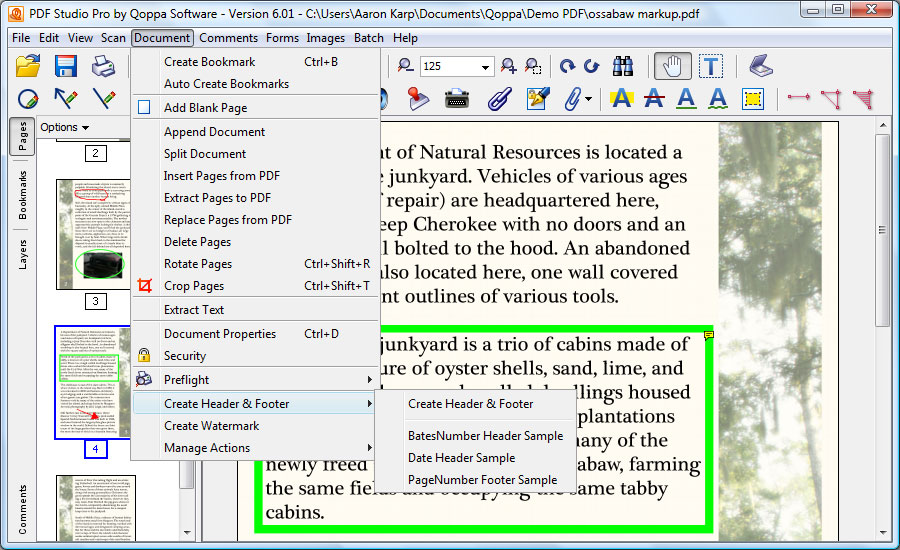Viewport: 900px width, 550px height.
Task: Choose Auto Create Bookmarks
Action: click(255, 84)
